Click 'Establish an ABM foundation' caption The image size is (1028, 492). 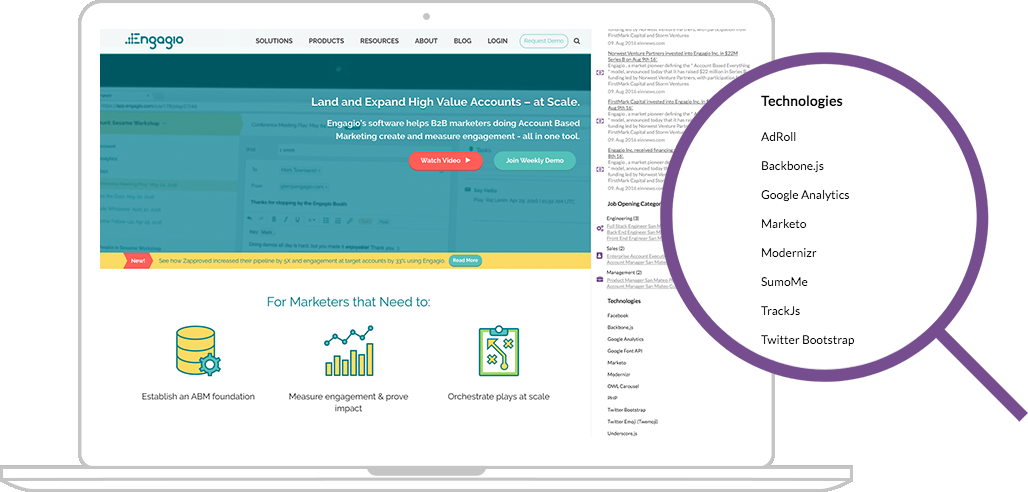[x=198, y=397]
